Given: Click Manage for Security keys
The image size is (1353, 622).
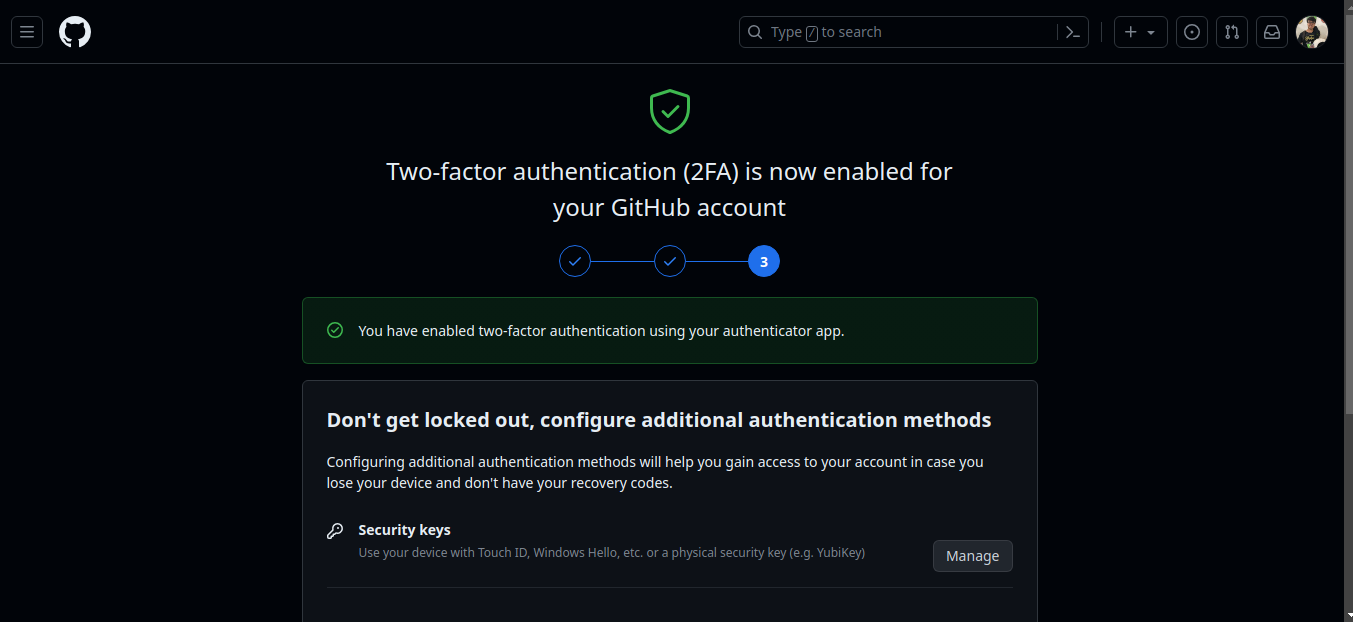Looking at the screenshot, I should click(973, 556).
